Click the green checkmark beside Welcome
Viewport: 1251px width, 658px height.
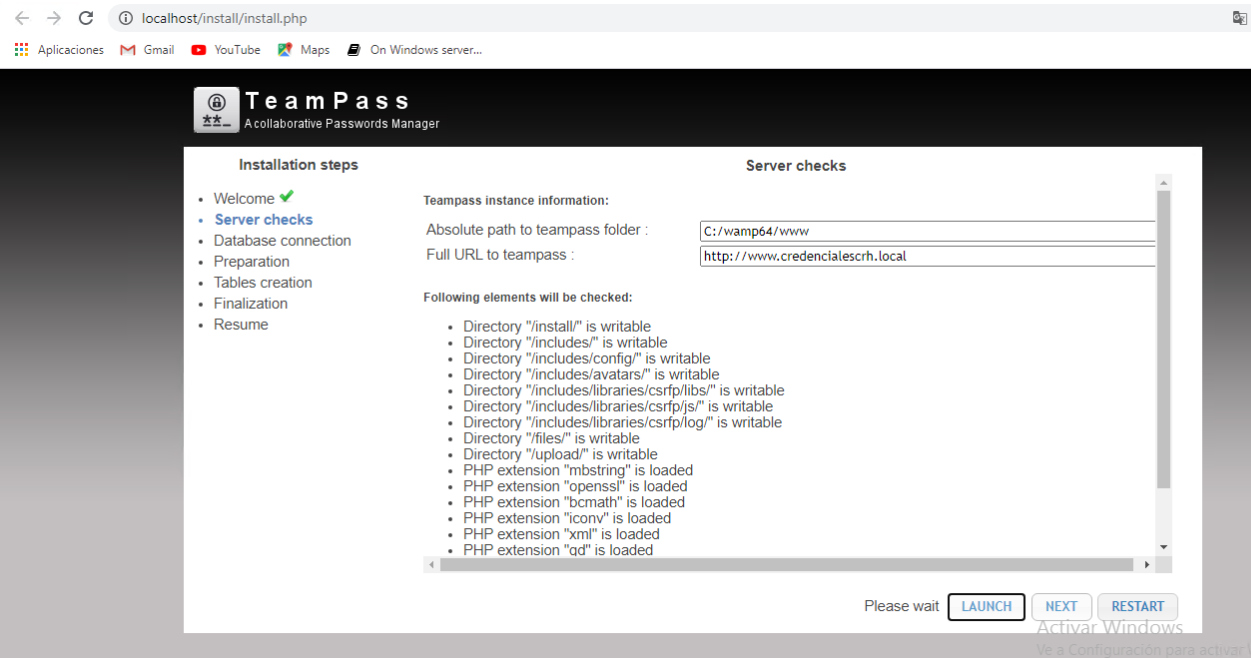[x=286, y=196]
